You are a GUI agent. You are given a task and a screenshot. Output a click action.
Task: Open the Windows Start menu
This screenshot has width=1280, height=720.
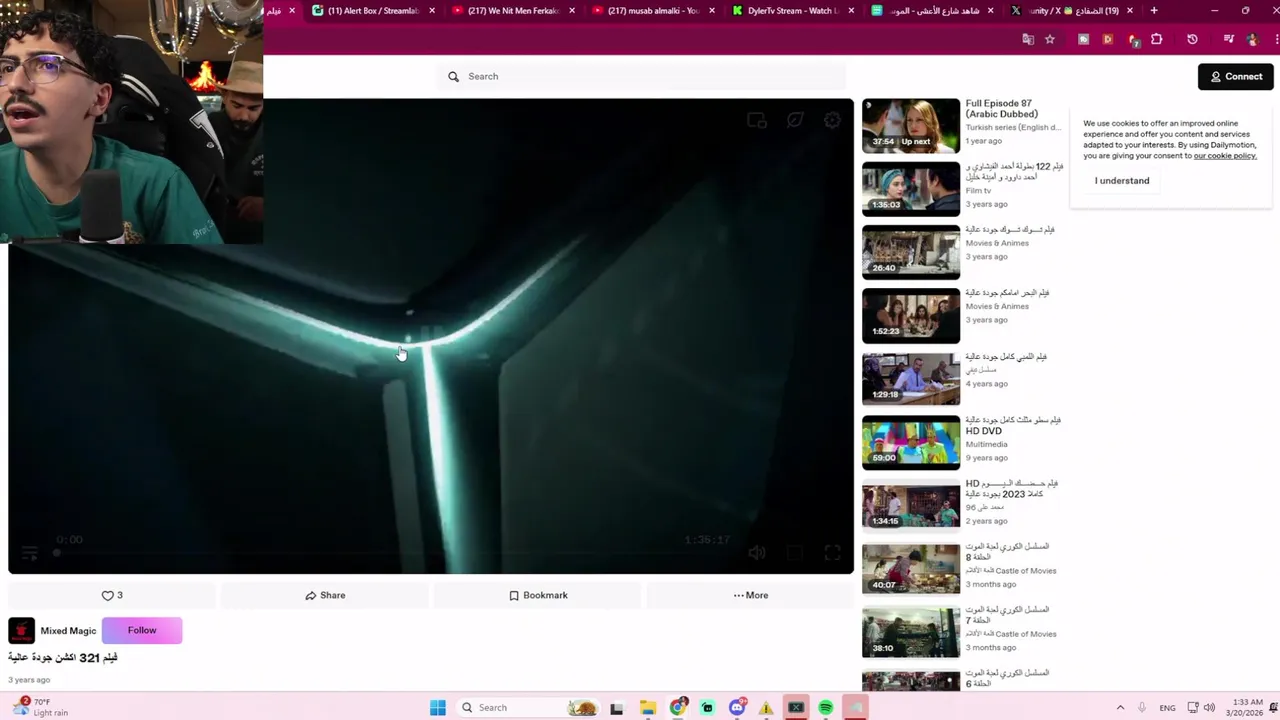[x=438, y=708]
